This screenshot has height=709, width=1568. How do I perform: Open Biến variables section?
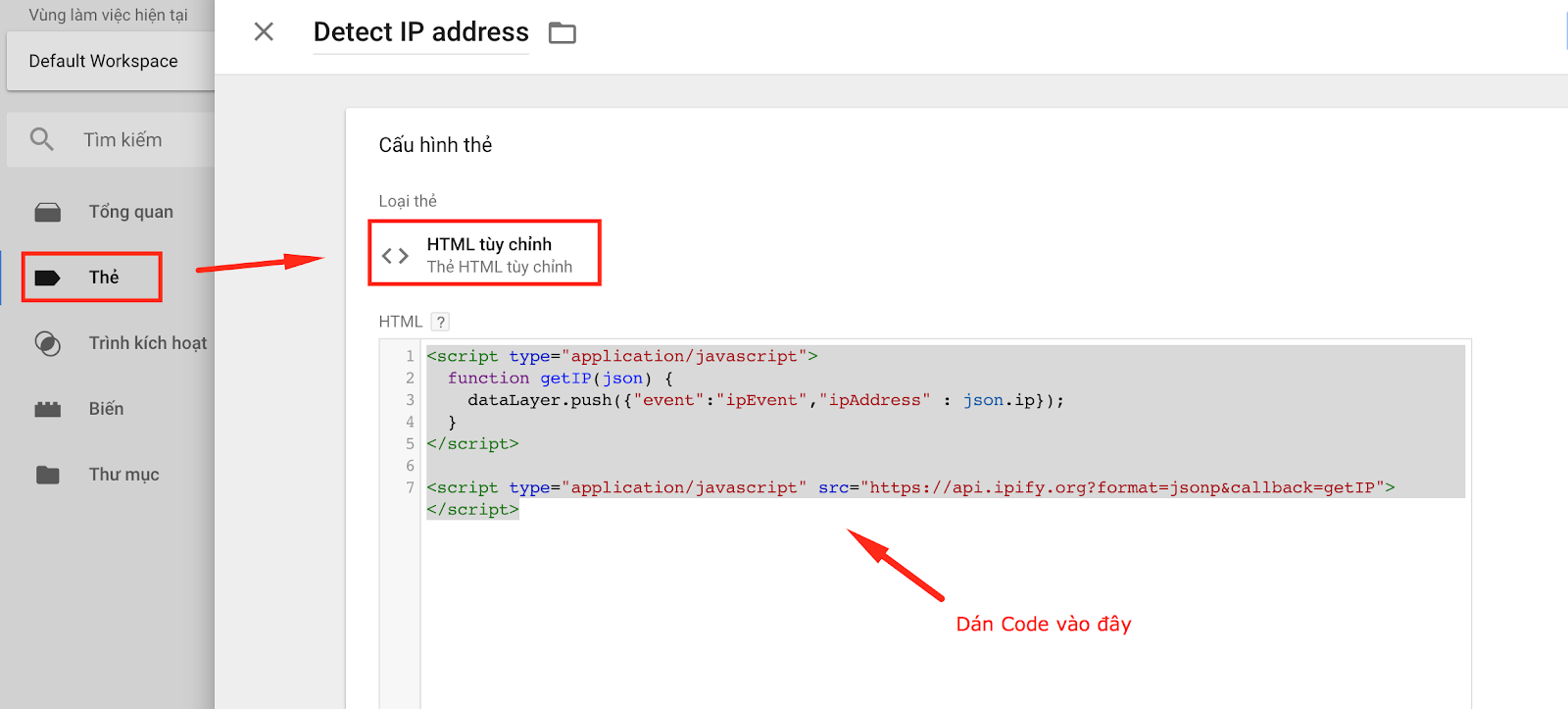click(x=108, y=409)
